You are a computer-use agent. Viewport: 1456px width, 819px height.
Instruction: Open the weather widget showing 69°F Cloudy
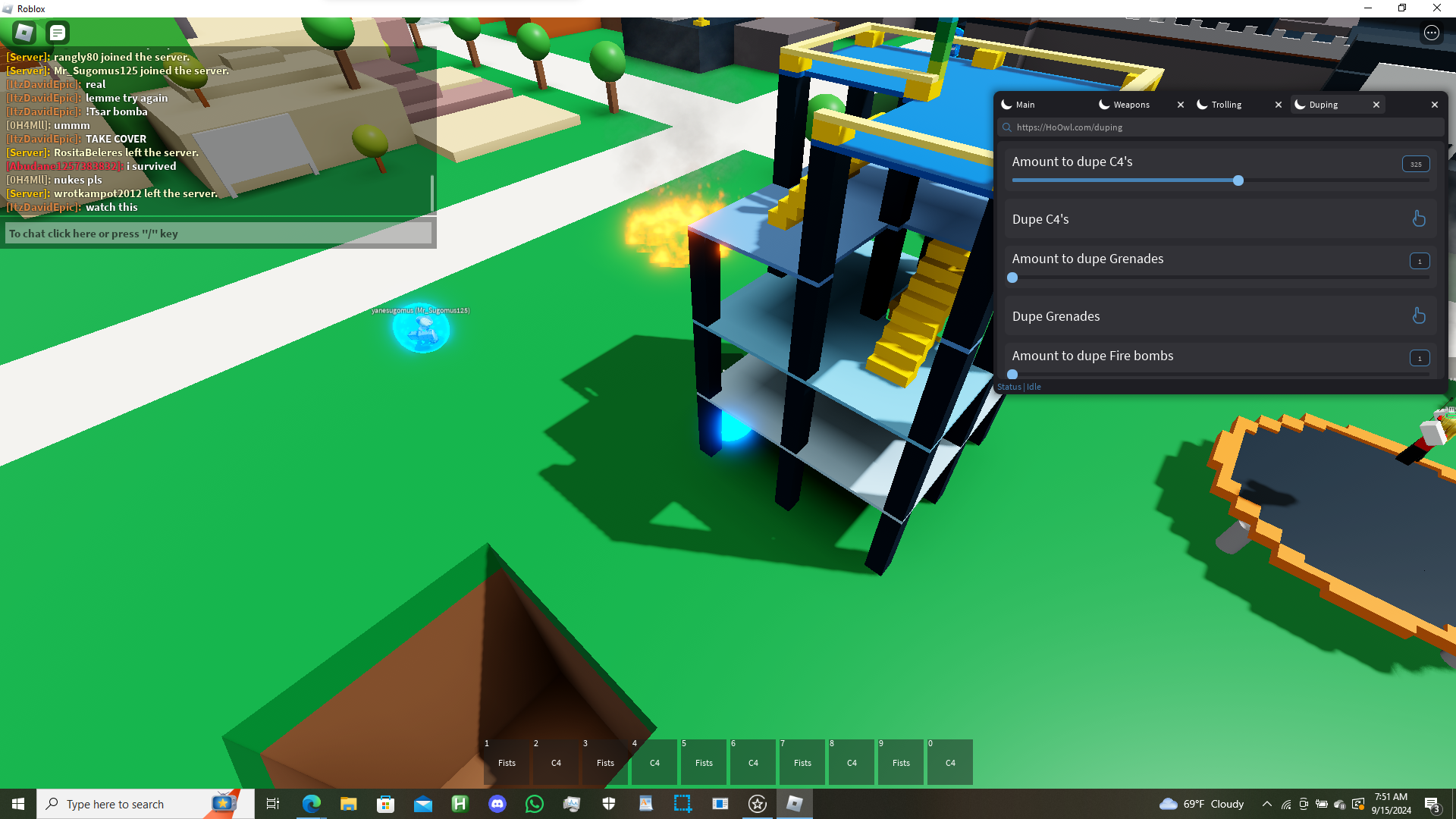(x=1202, y=804)
